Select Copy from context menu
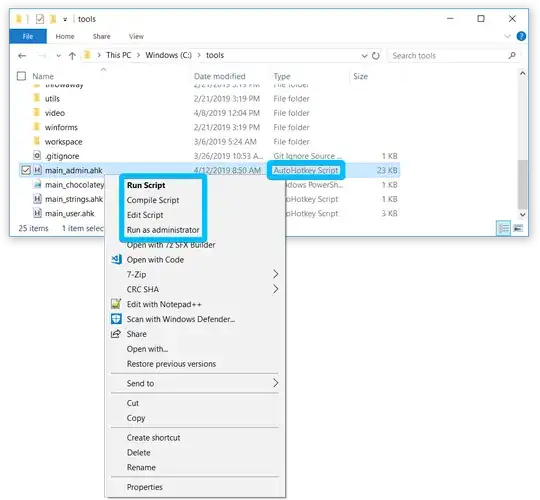This screenshot has width=540, height=500. click(x=195, y=418)
